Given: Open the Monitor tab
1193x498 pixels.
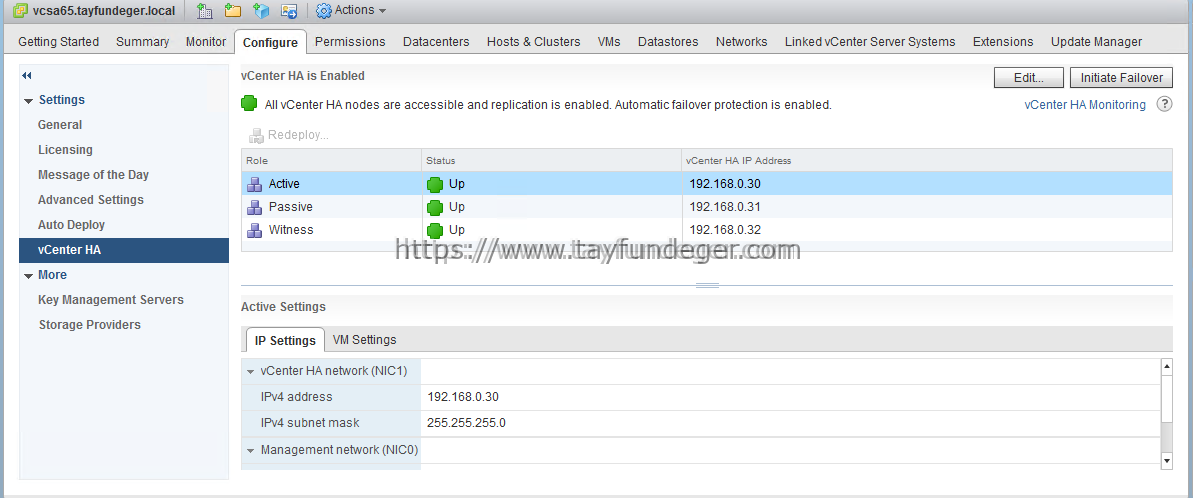Looking at the screenshot, I should [205, 42].
